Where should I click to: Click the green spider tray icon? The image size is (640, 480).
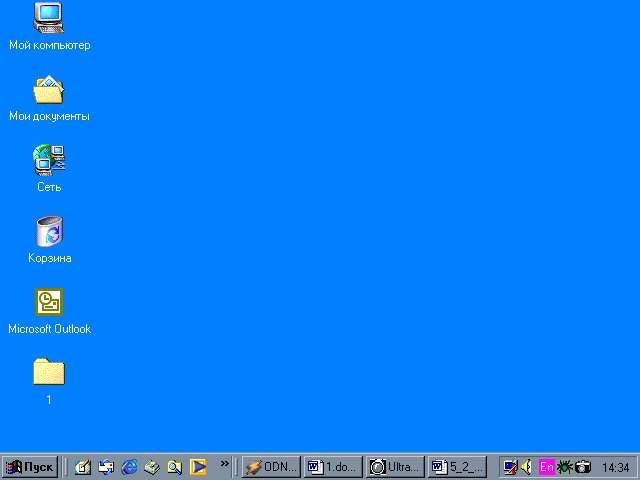click(x=565, y=467)
